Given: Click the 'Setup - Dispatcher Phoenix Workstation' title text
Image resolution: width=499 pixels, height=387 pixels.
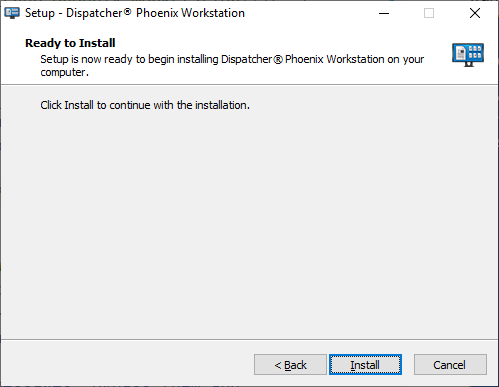Looking at the screenshot, I should 135,13.
